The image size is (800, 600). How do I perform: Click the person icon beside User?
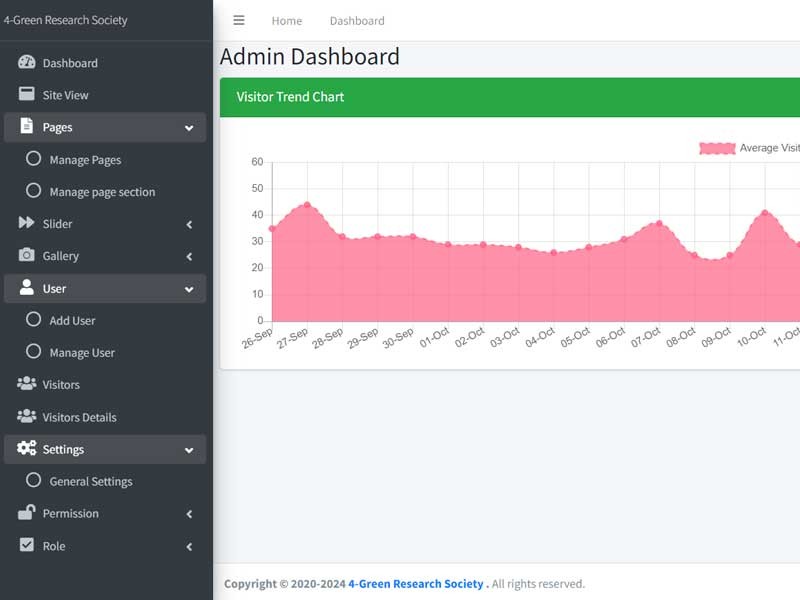[24, 287]
